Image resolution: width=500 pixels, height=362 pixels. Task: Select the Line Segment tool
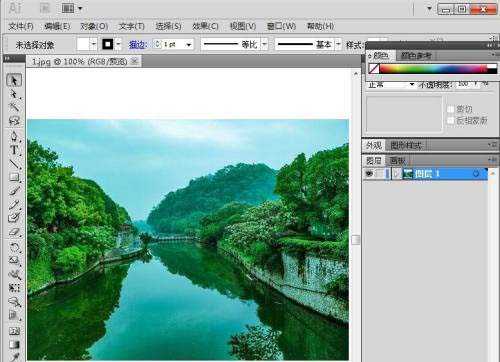(14, 164)
